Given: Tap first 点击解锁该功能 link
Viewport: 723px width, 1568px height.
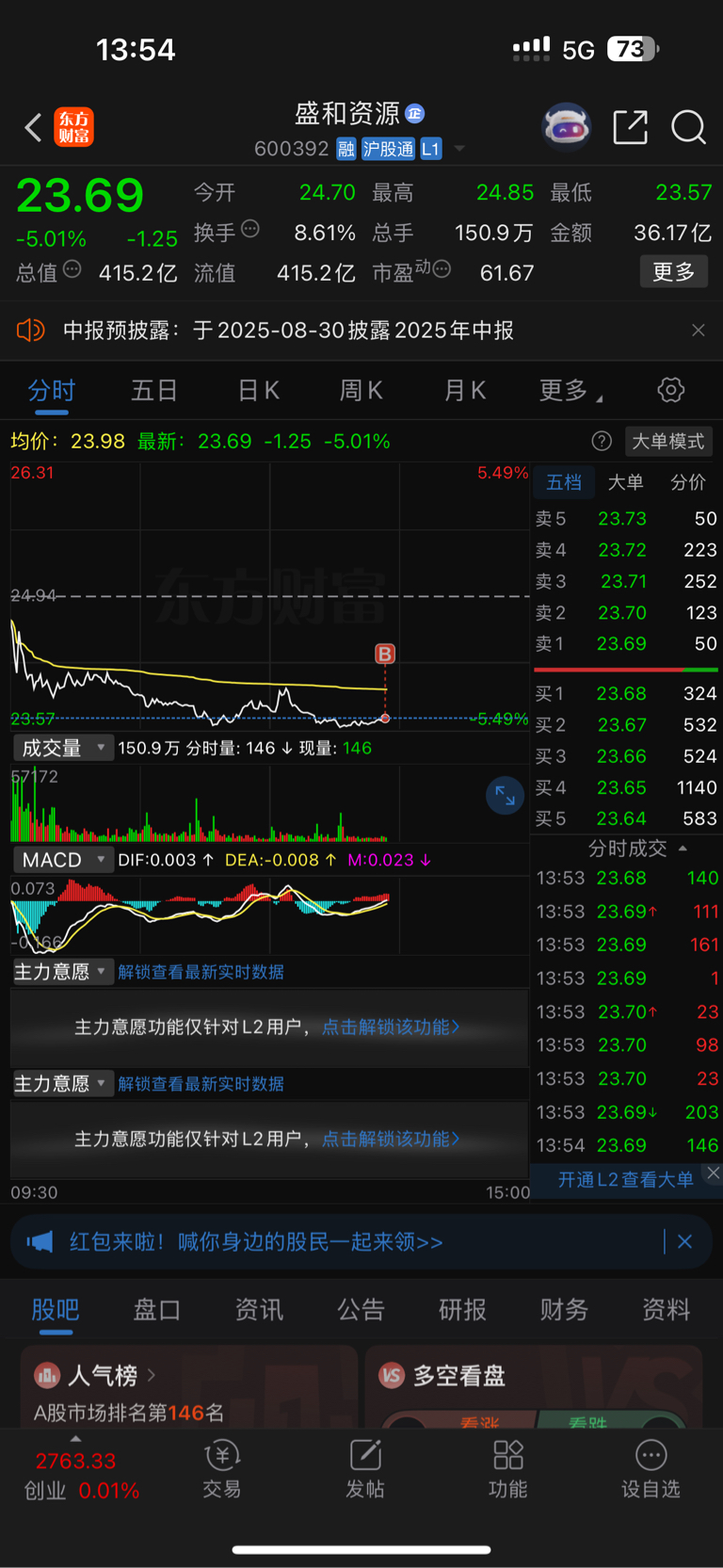Looking at the screenshot, I should pos(391,1026).
